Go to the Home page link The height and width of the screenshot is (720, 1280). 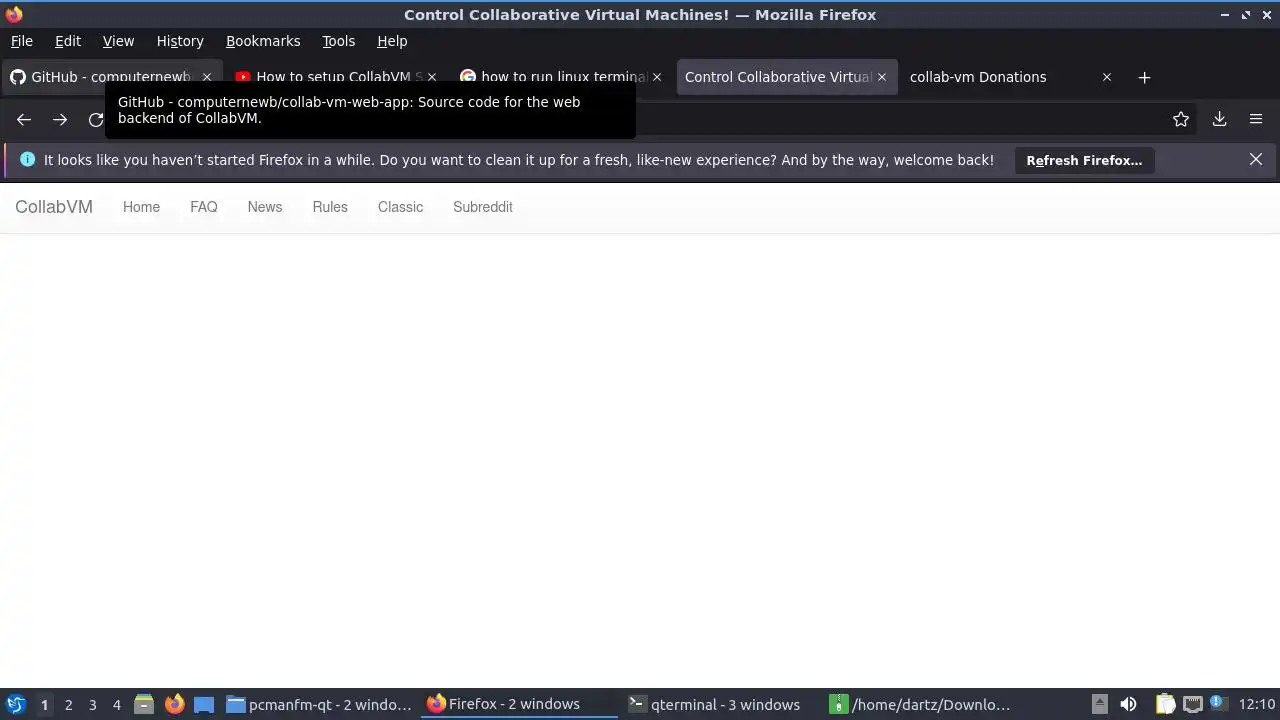[x=141, y=207]
